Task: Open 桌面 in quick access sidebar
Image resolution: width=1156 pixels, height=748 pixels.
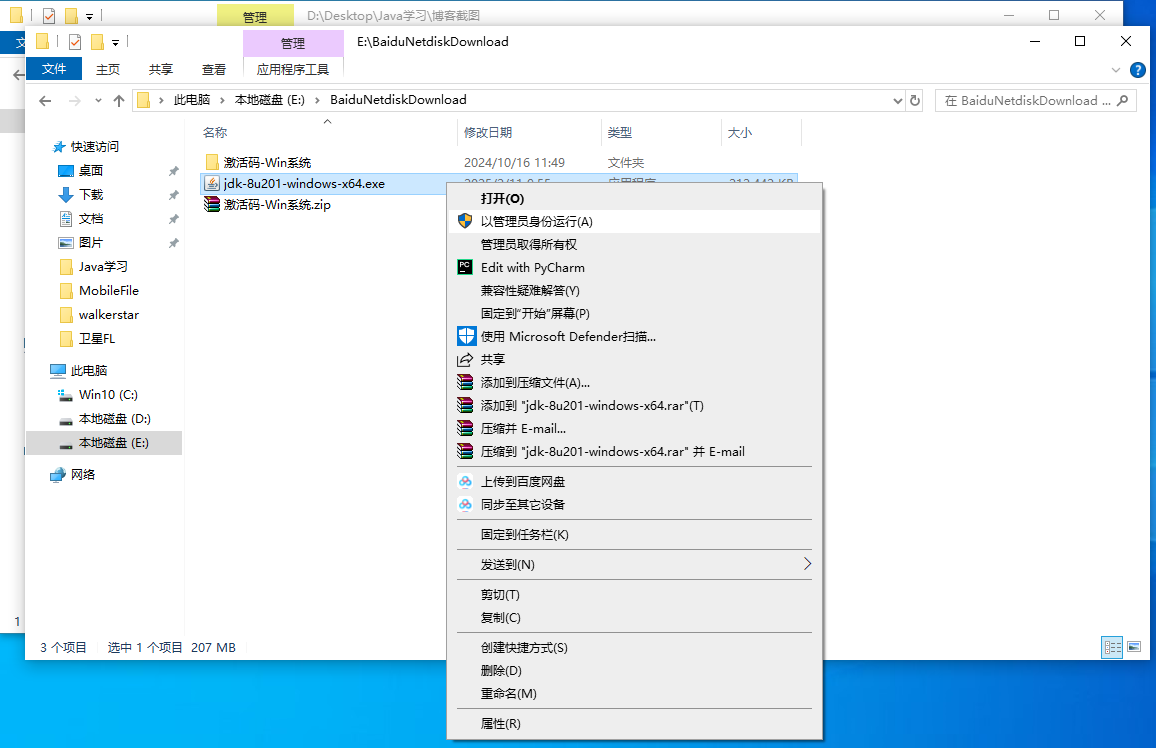Action: [x=91, y=170]
